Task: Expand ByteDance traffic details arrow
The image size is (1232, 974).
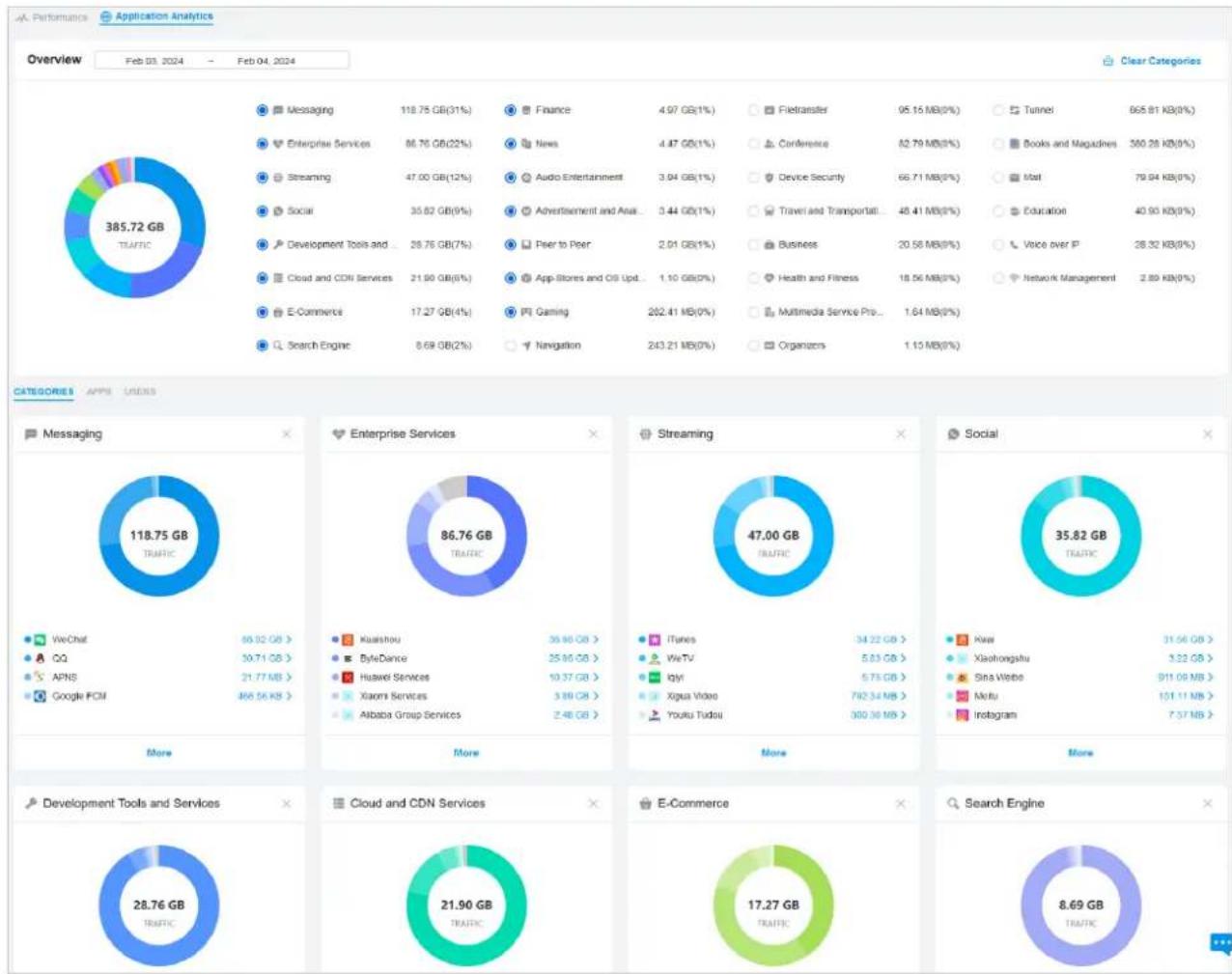Action: point(596,658)
